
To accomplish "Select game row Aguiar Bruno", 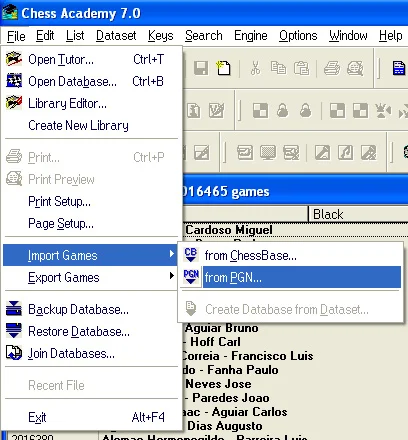I will pos(222,328).
